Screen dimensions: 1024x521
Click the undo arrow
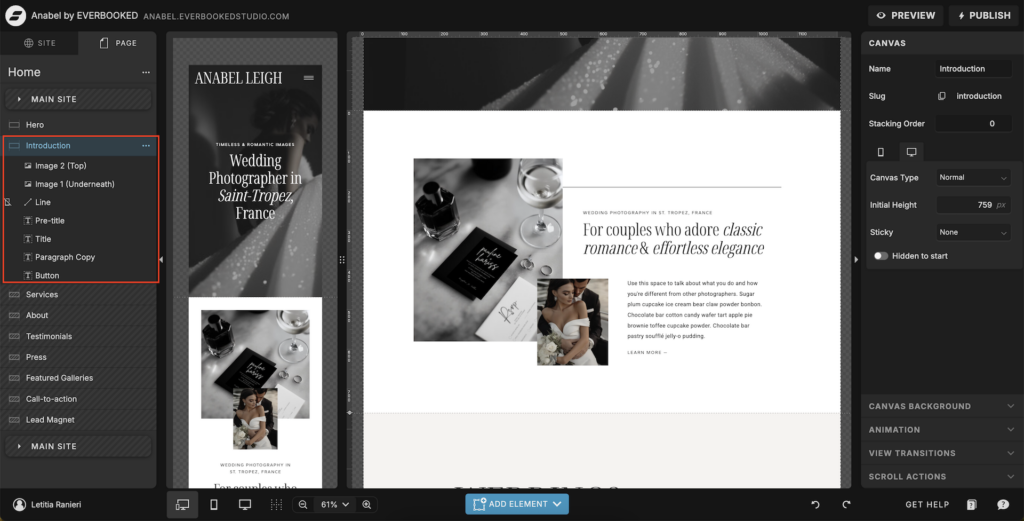815,505
